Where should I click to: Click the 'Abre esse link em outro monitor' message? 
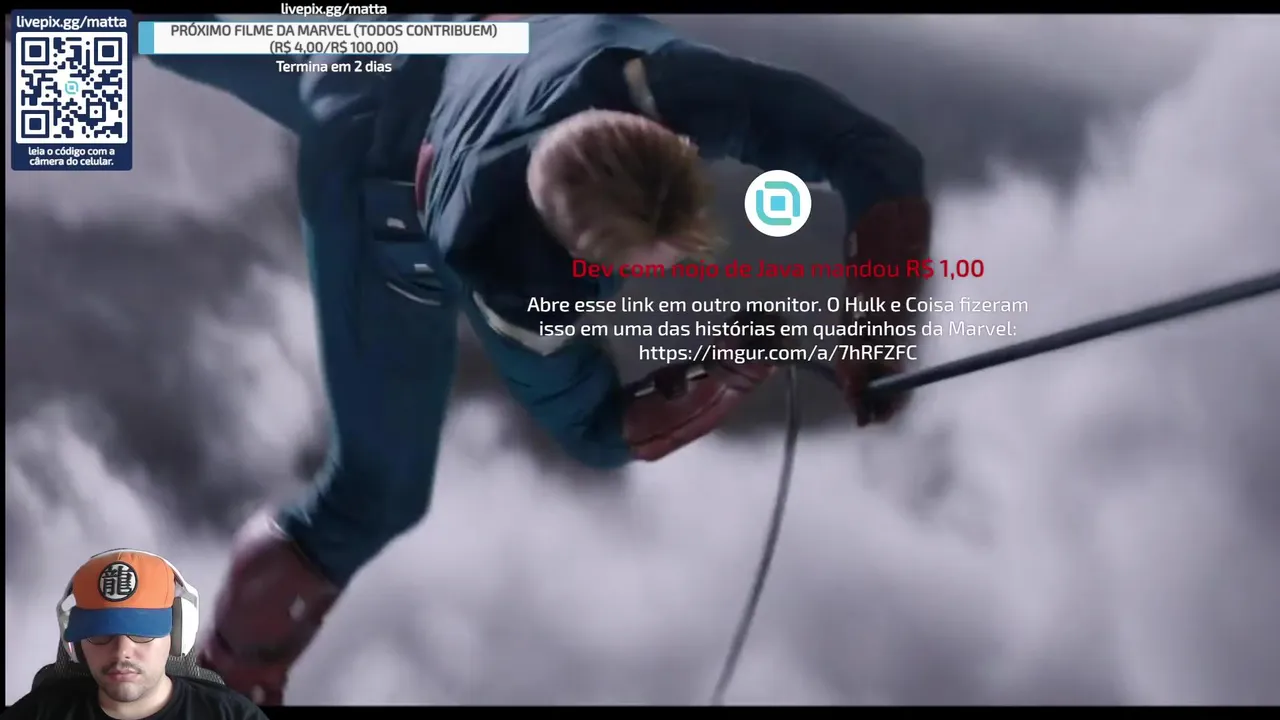point(778,328)
